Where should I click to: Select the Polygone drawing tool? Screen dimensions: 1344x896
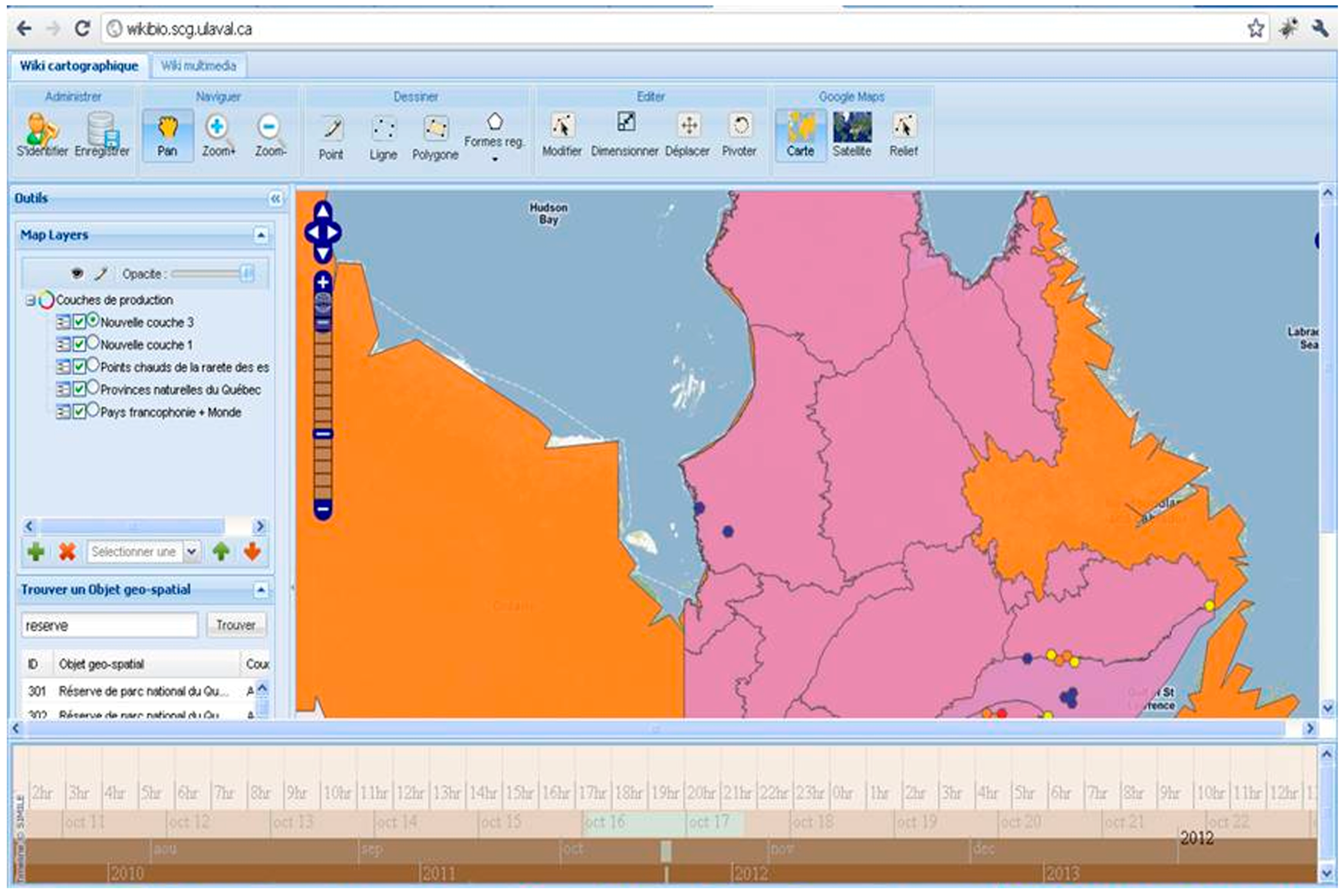[x=435, y=137]
